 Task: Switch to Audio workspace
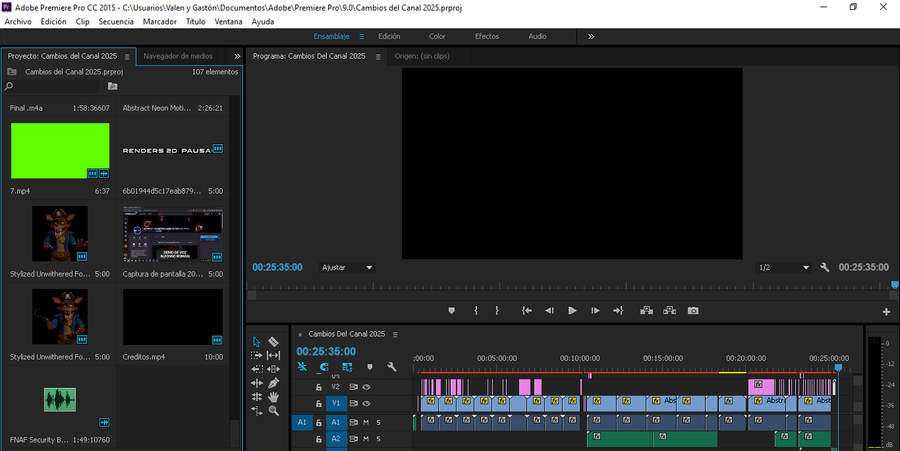(x=537, y=36)
